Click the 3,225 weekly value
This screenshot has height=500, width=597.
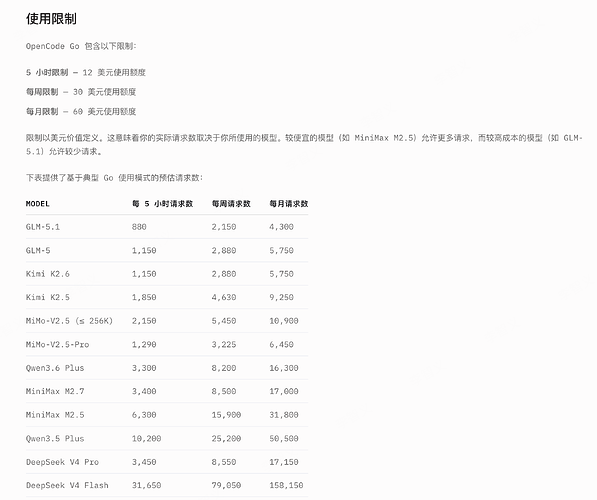[x=224, y=344]
